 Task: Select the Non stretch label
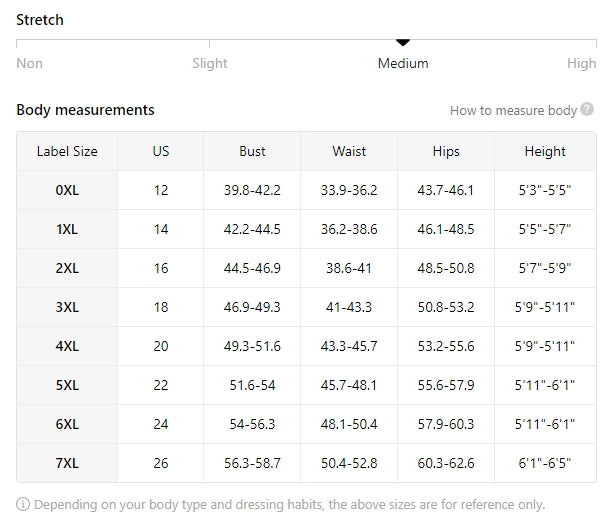tap(30, 63)
